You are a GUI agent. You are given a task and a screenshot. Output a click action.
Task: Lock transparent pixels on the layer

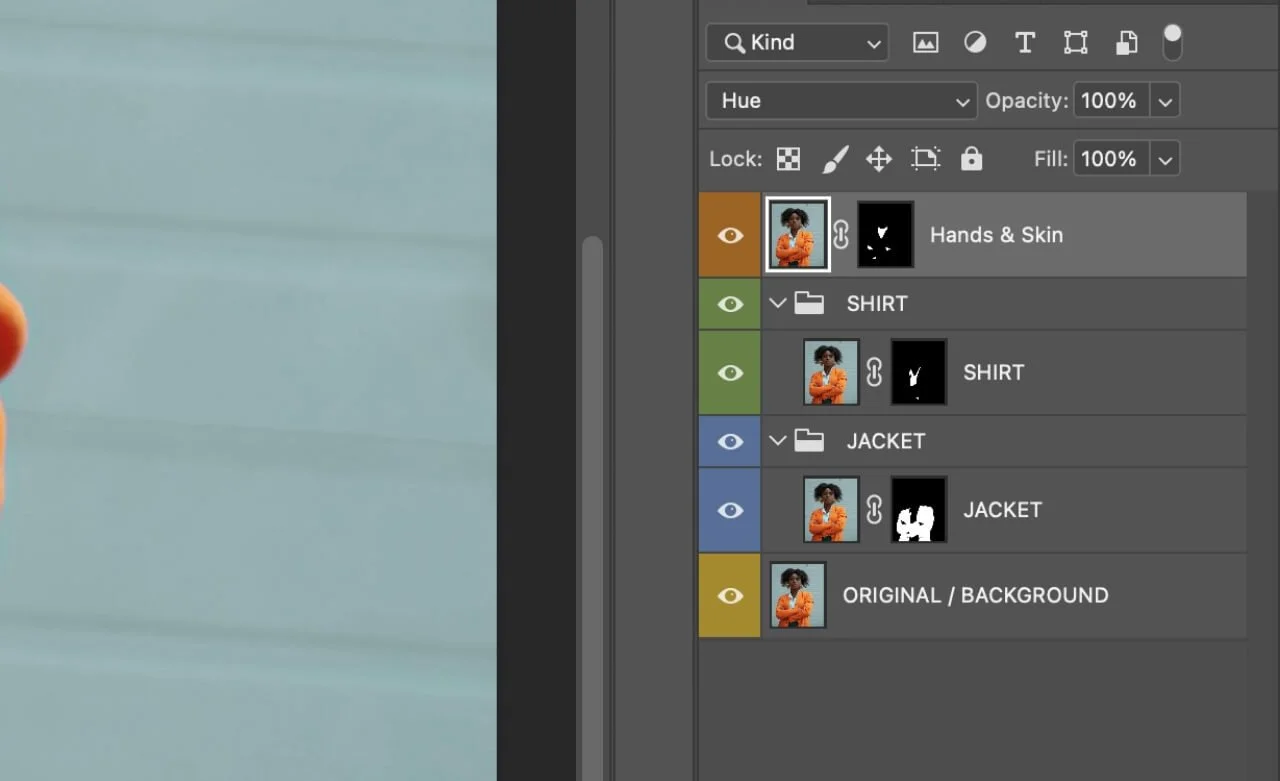coord(788,158)
